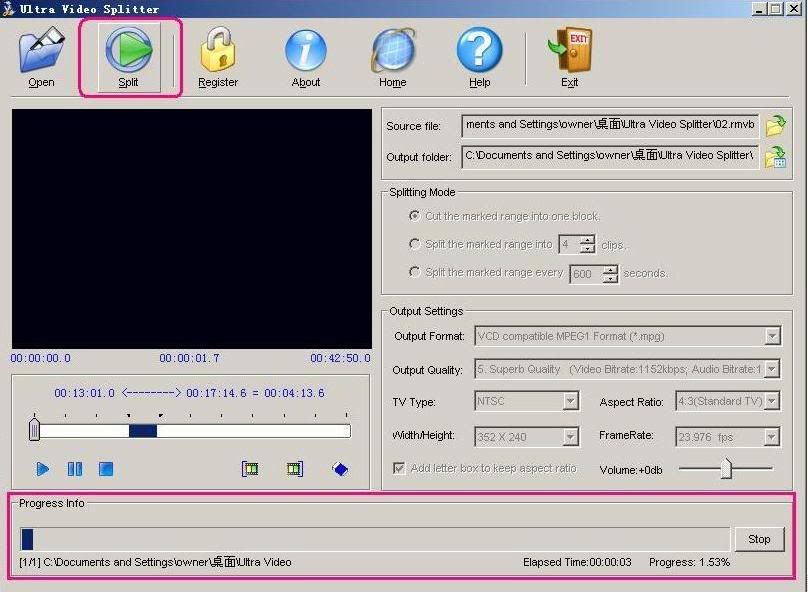This screenshot has height=592, width=808.
Task: Click the end mark timeline marker
Action: coord(161,415)
